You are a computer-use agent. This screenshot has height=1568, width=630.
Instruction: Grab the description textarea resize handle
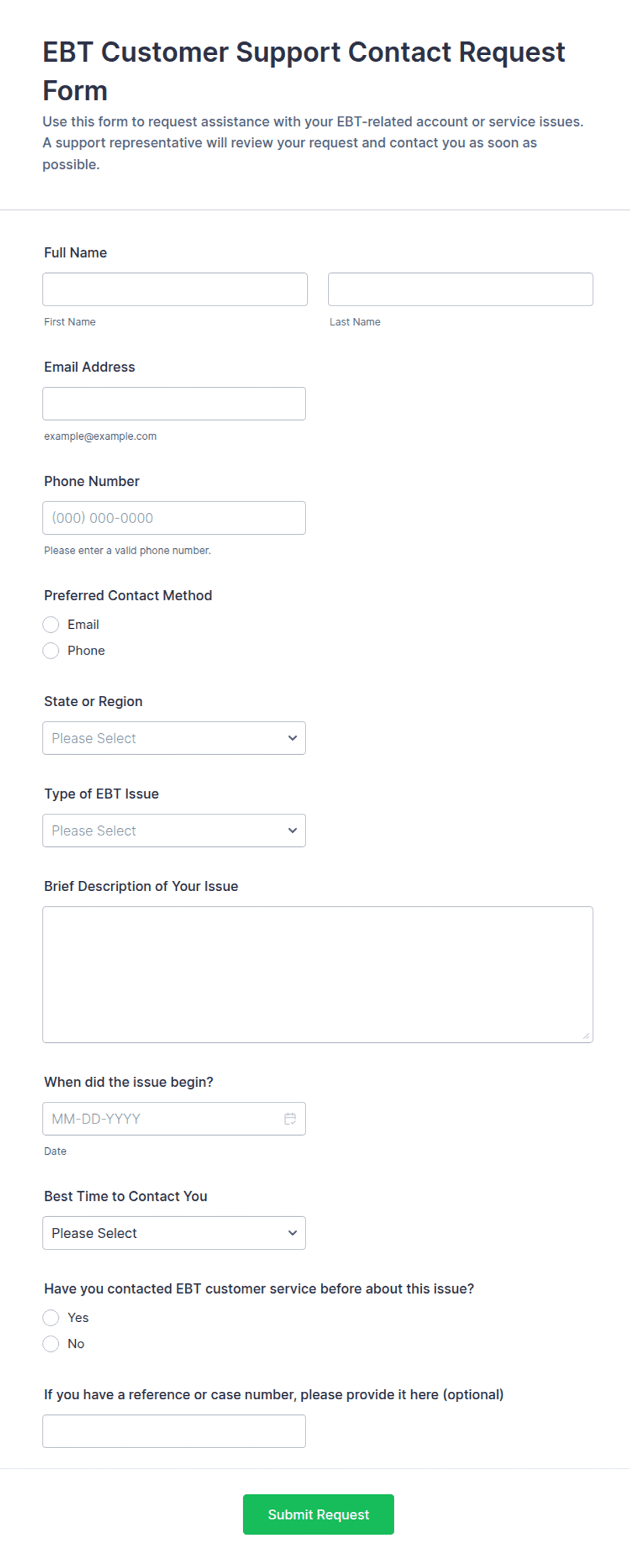(586, 1035)
